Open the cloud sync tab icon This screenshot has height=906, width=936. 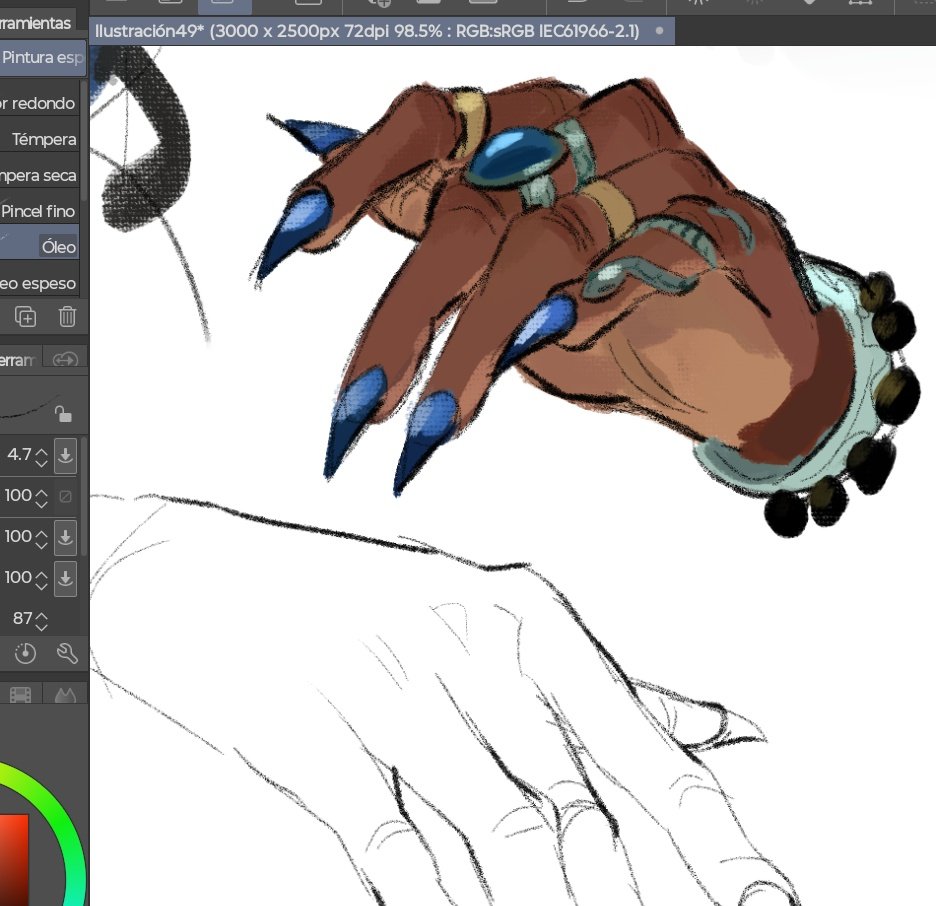point(65,360)
